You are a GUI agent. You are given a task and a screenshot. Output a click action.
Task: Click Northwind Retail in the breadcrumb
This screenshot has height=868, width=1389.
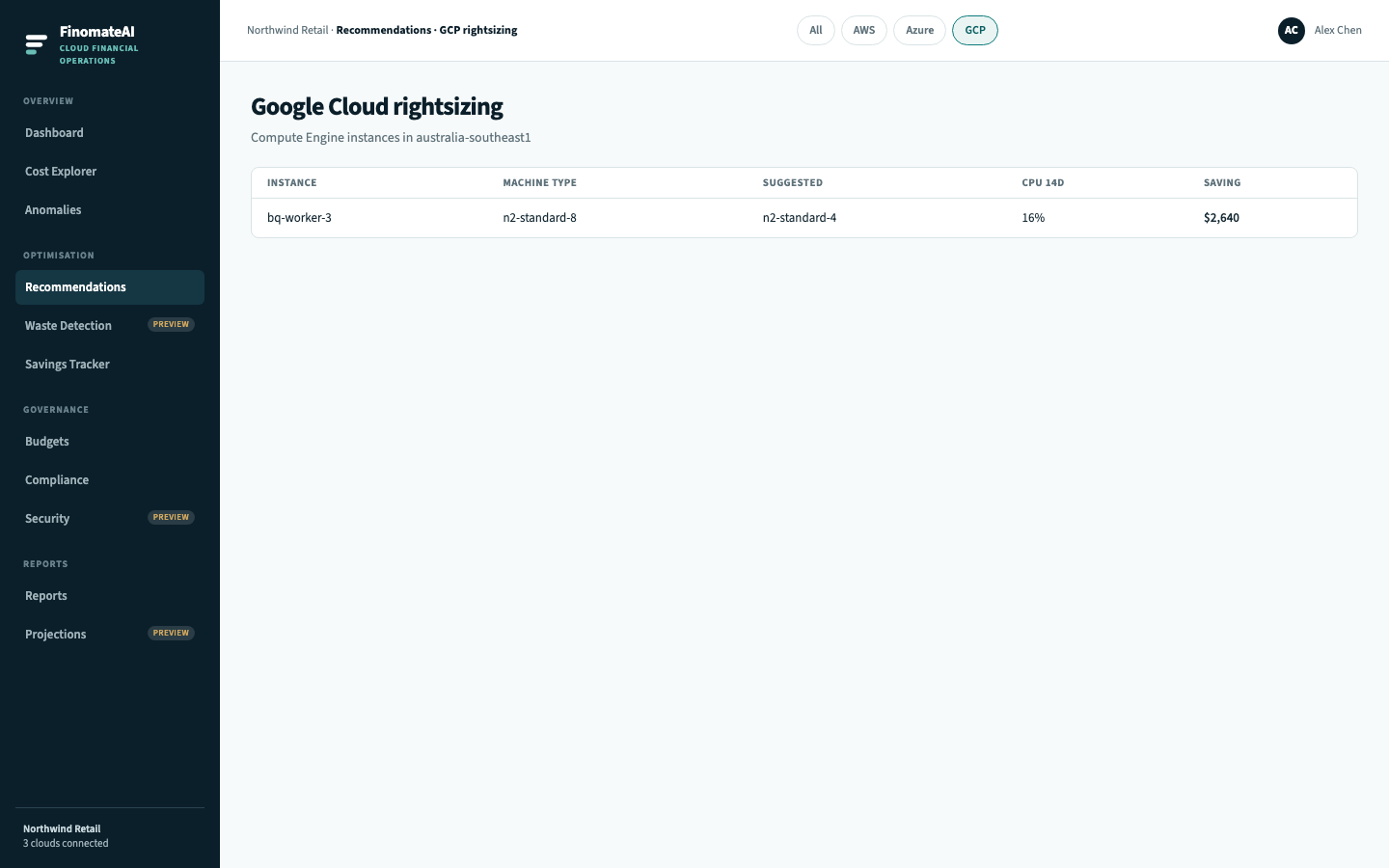pyautogui.click(x=287, y=31)
